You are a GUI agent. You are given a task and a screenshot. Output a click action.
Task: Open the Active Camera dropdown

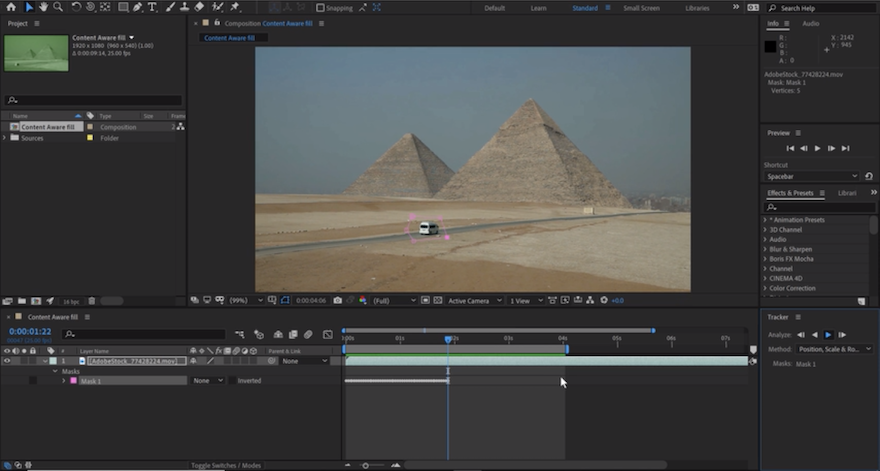pos(472,300)
